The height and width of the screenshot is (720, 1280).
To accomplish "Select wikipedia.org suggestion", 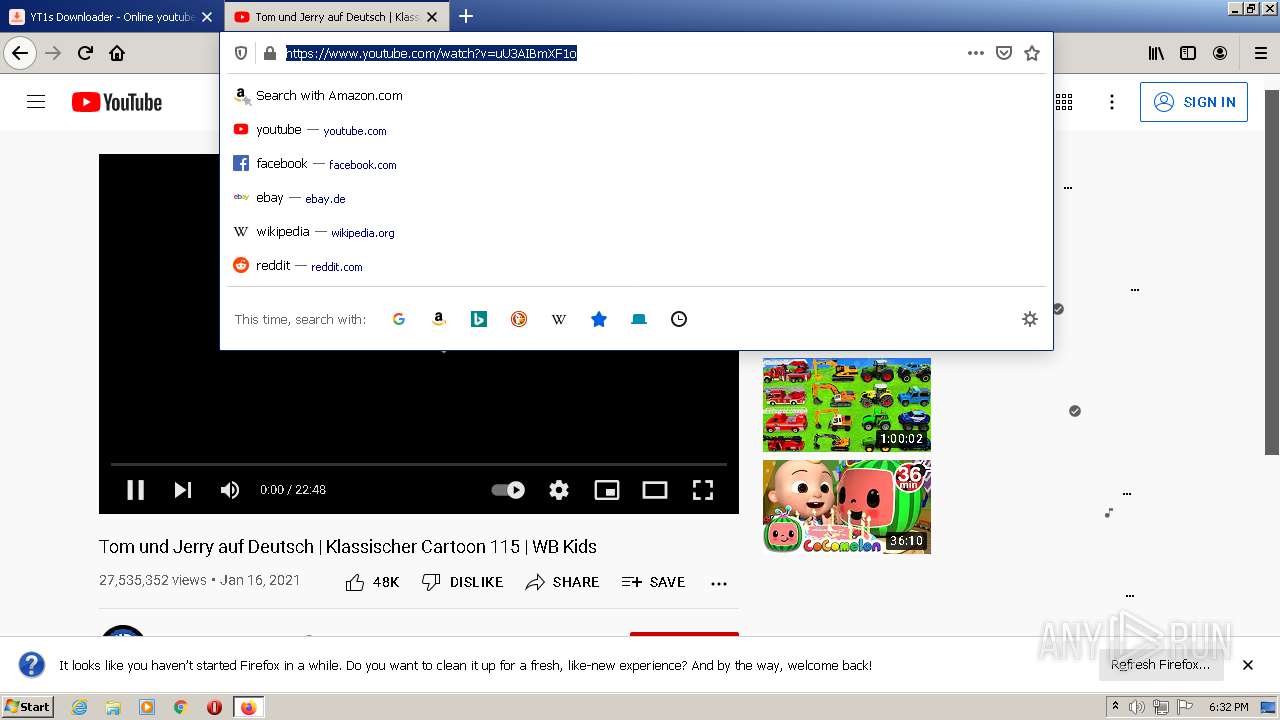I will [x=636, y=232].
